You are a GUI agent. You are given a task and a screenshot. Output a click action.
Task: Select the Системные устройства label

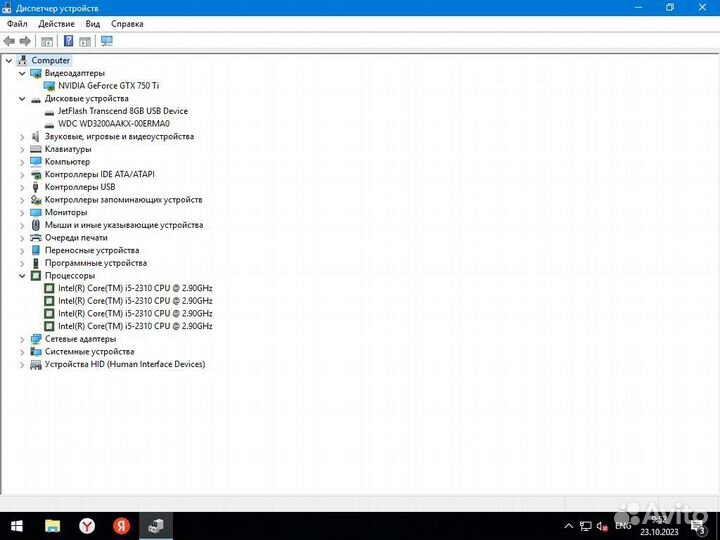[90, 352]
